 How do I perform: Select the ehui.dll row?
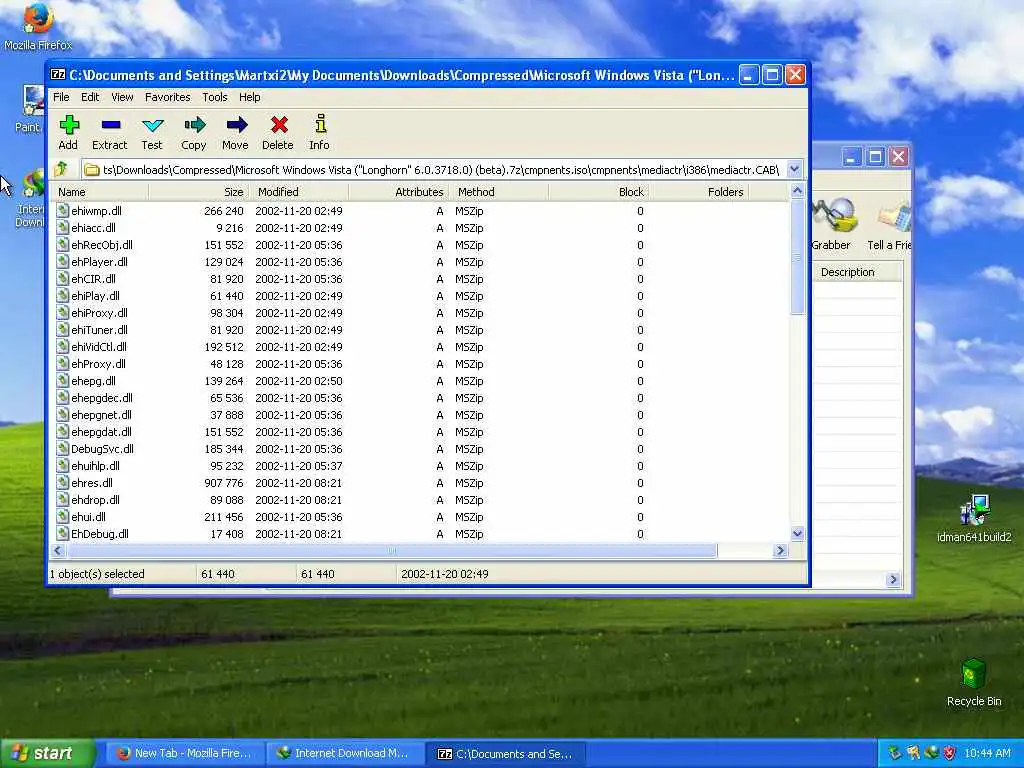tap(421, 517)
